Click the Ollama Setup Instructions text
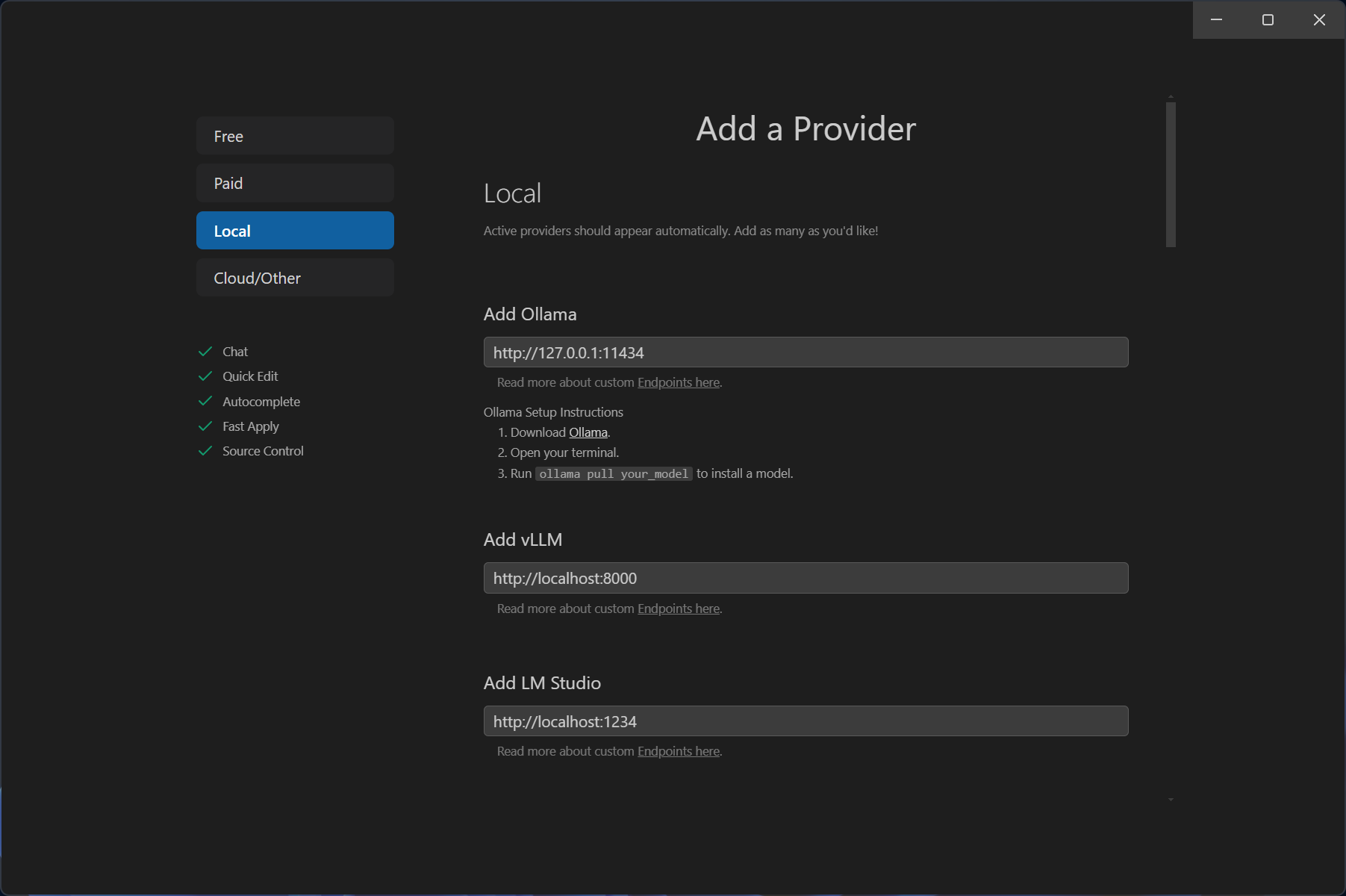1346x896 pixels. click(553, 412)
